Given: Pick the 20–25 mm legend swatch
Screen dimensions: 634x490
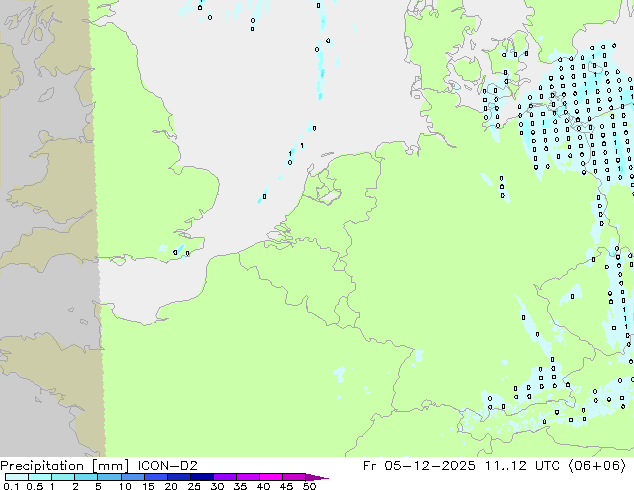Looking at the screenshot, I should pos(178,477).
